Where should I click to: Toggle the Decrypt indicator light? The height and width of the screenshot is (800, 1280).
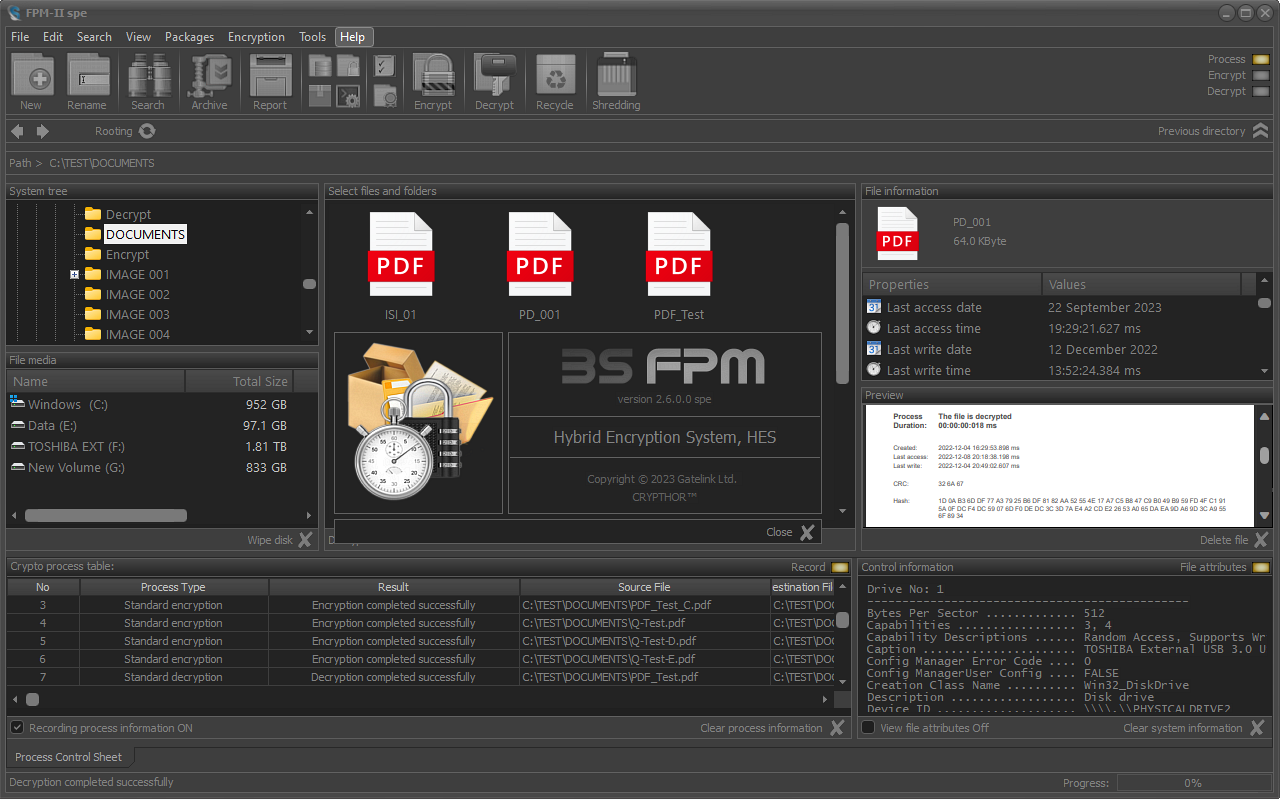(1260, 91)
